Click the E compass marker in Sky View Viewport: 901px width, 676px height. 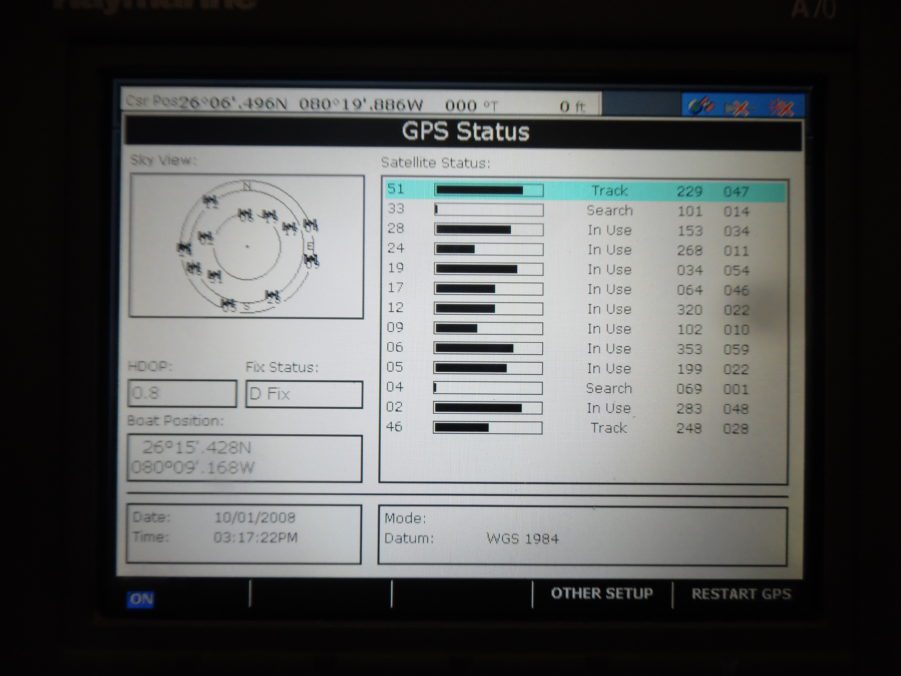[310, 246]
